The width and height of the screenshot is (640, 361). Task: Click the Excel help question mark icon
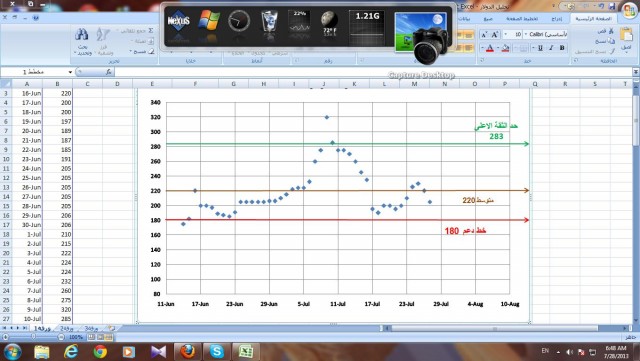tap(36, 18)
